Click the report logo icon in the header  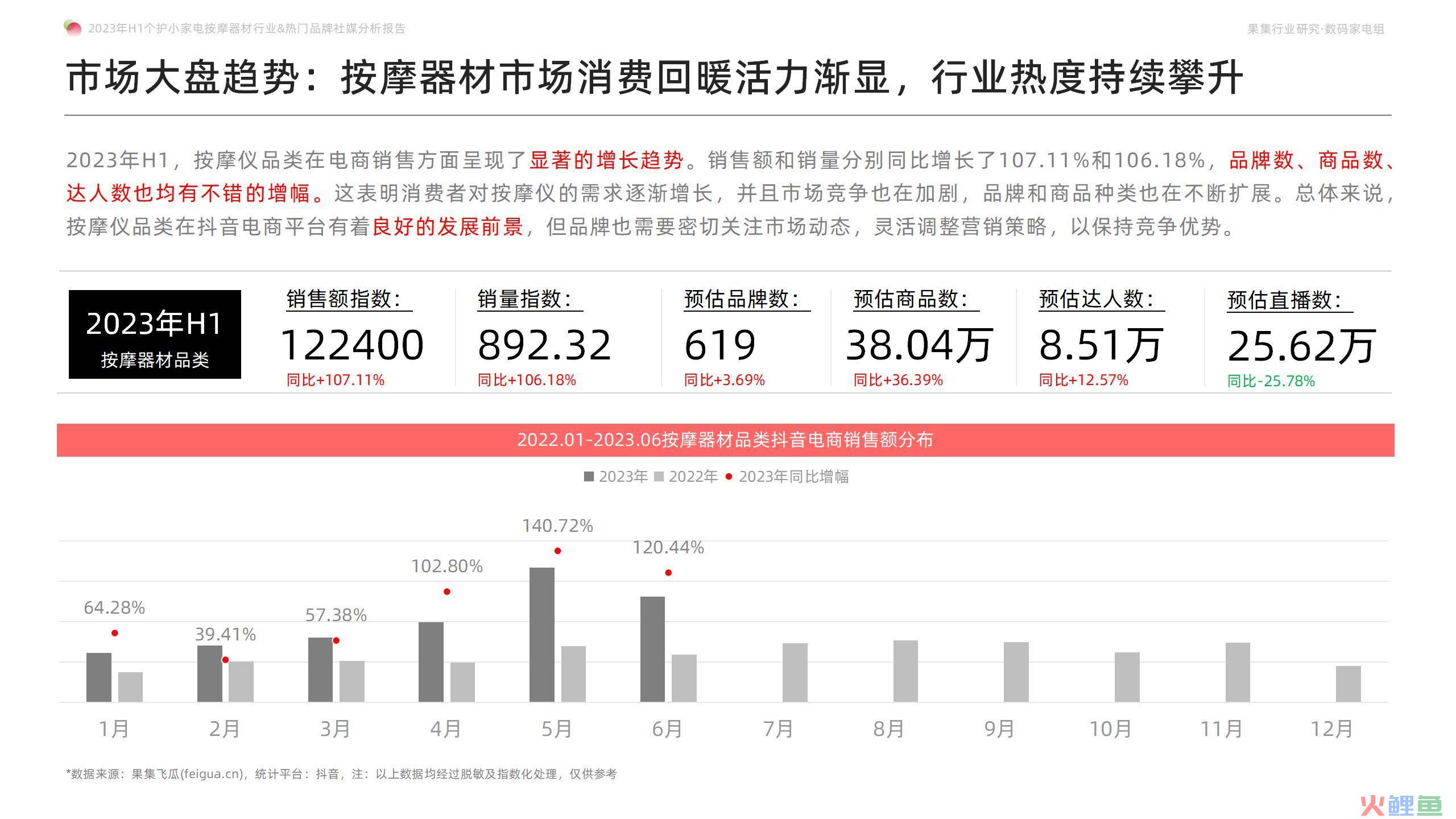[x=73, y=28]
